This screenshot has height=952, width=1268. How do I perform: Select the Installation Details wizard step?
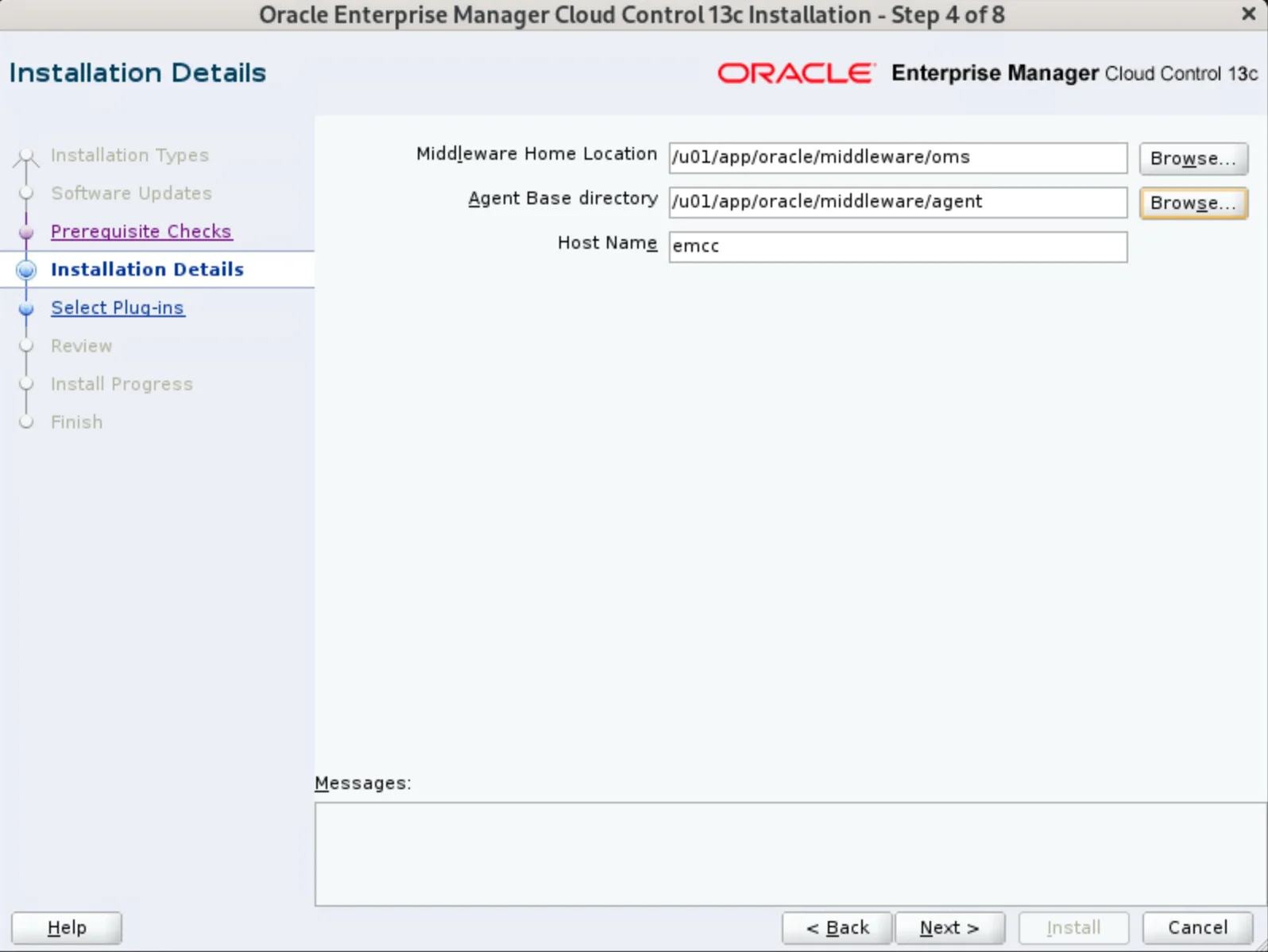click(147, 269)
